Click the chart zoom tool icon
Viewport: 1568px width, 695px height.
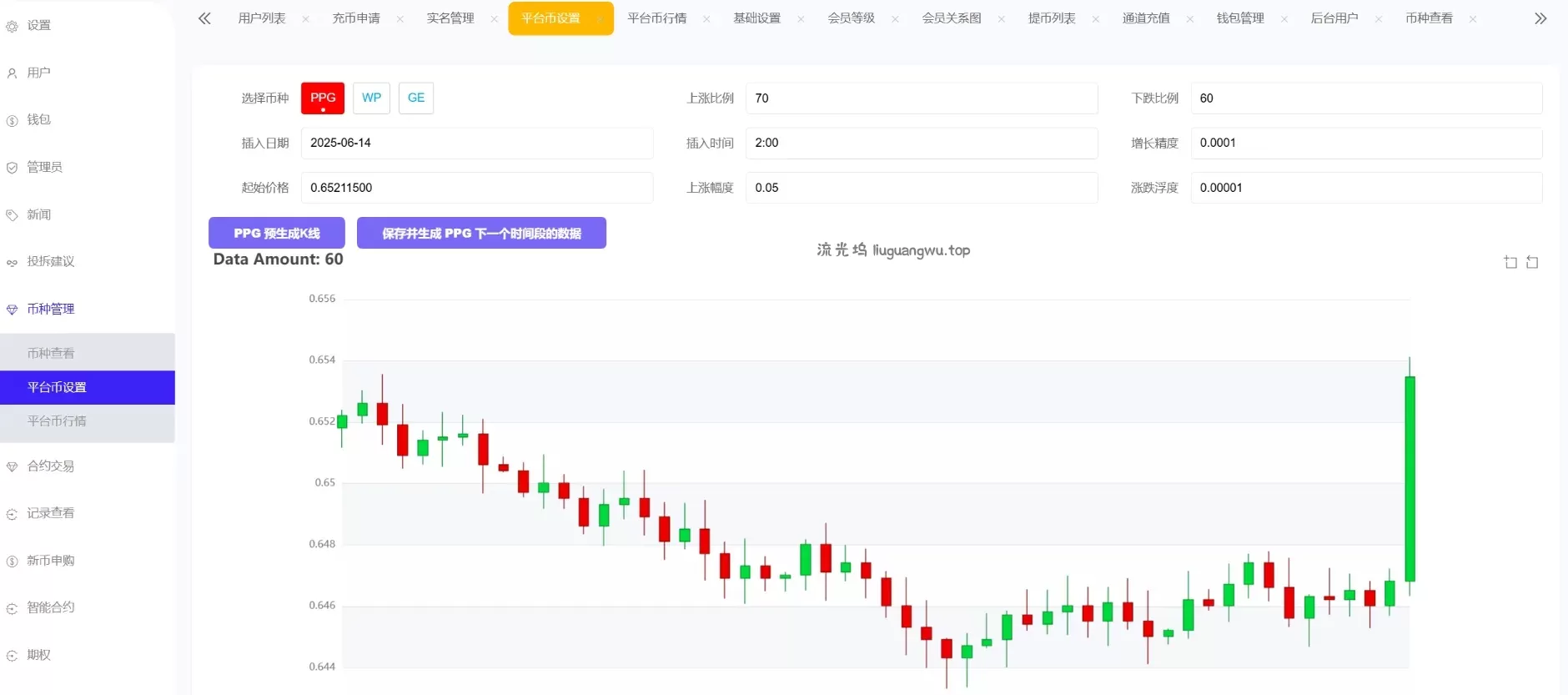click(x=1510, y=263)
